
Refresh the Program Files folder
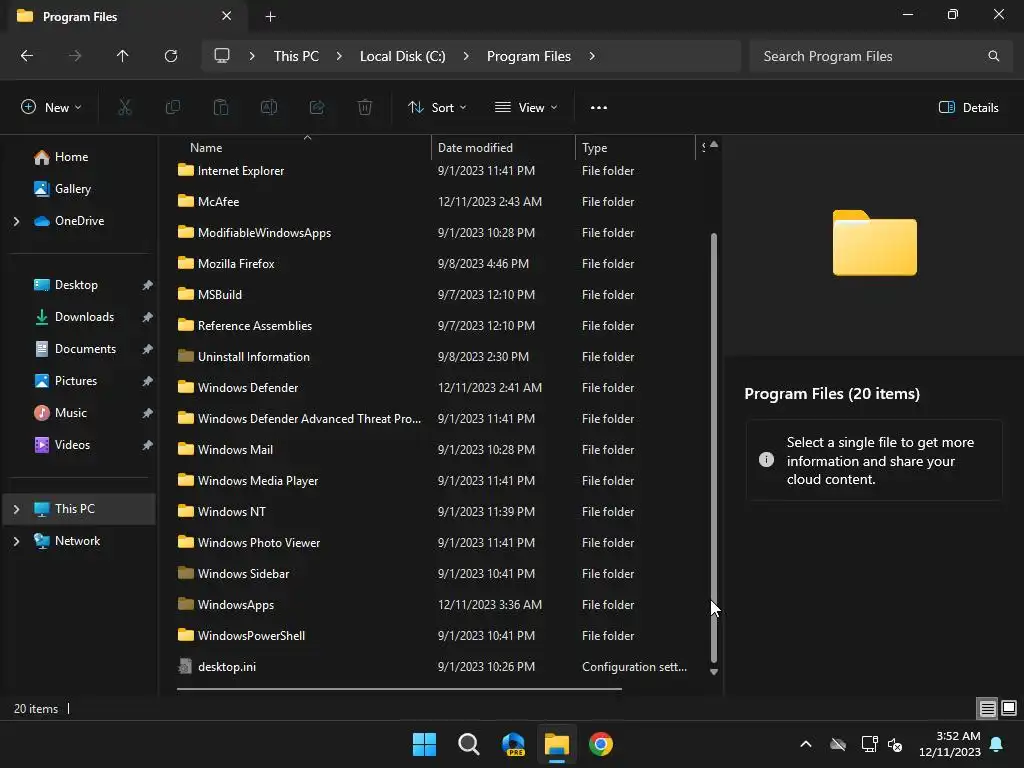point(171,56)
